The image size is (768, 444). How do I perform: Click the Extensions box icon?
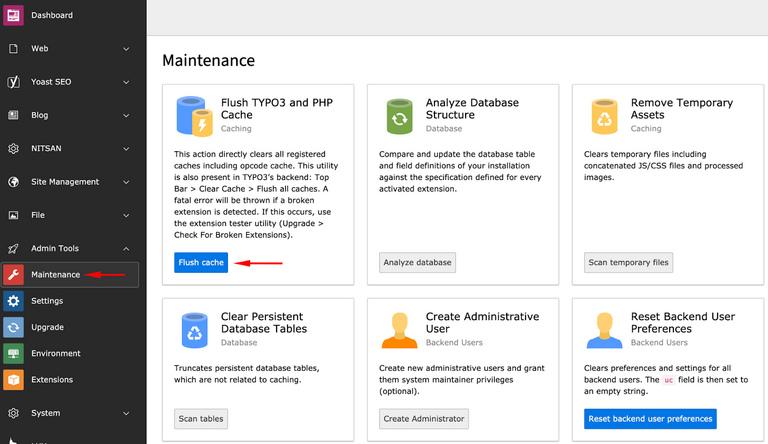coord(13,380)
